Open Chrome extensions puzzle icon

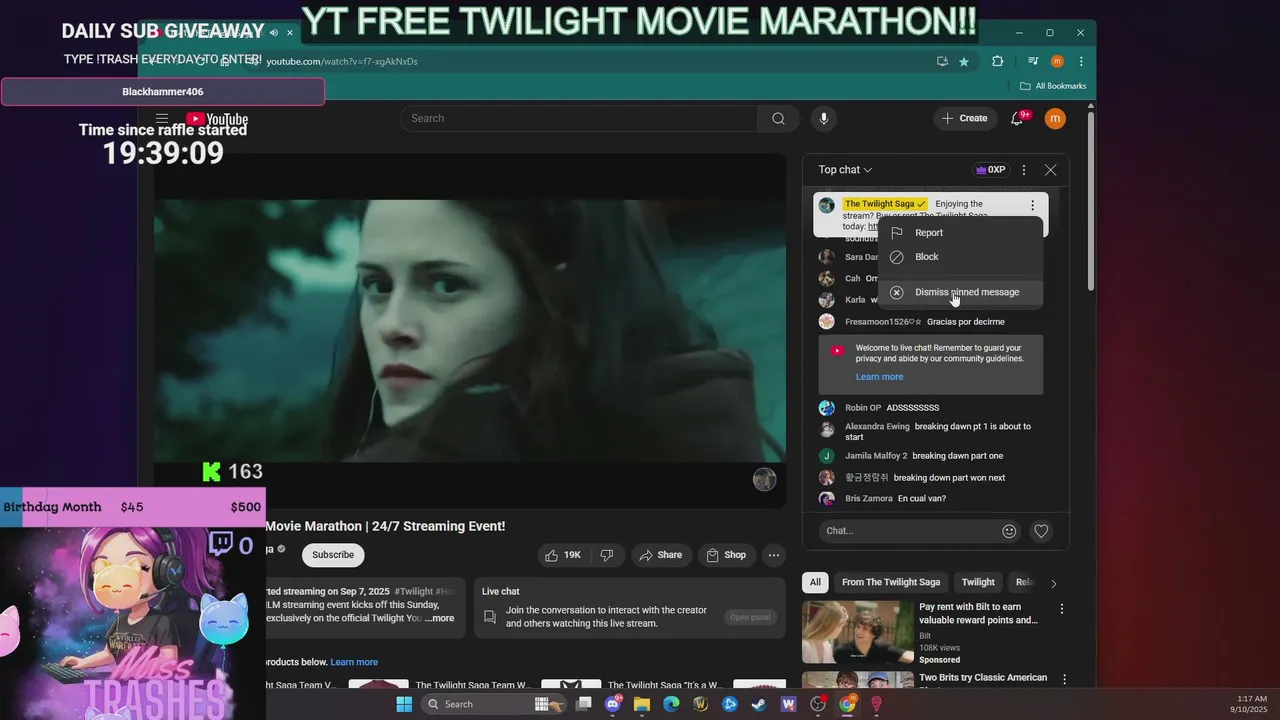click(997, 61)
